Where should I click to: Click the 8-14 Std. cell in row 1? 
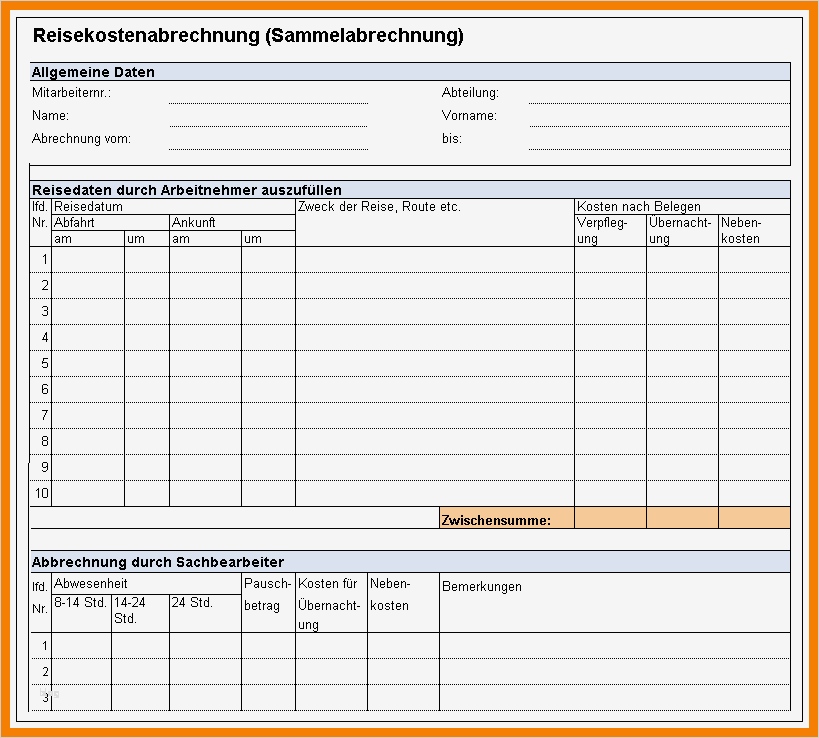pos(80,646)
